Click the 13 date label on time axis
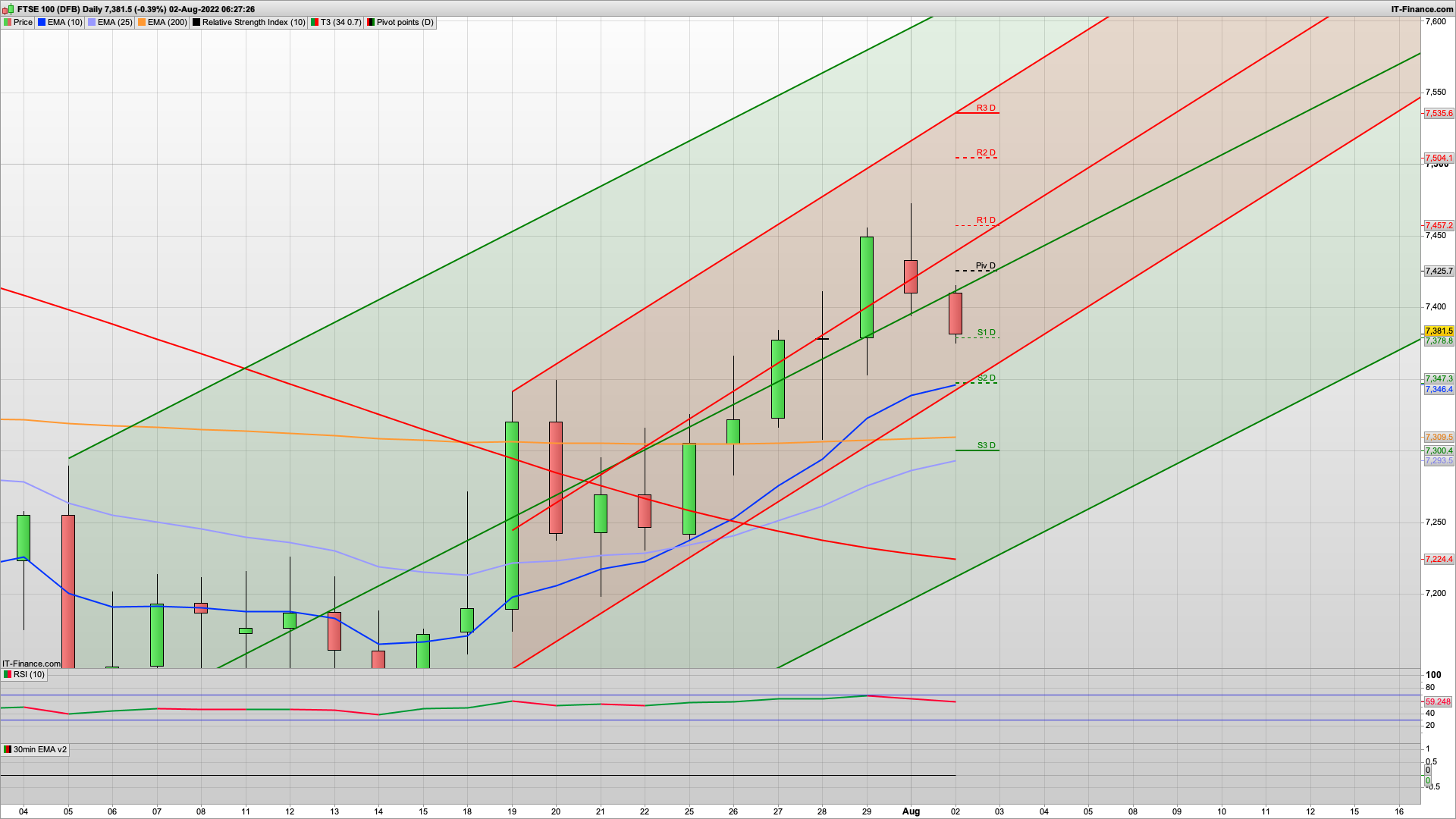Screen dimensions: 1456x819 click(x=334, y=811)
